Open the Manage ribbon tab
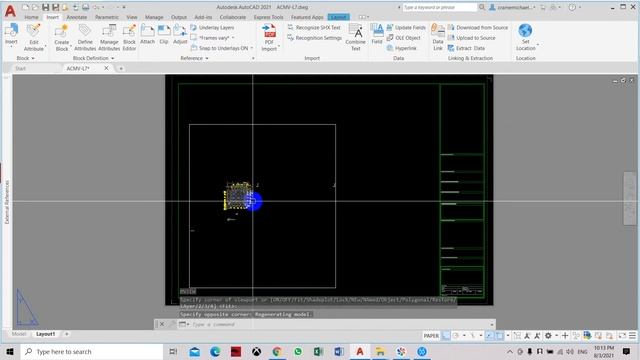This screenshot has width=640, height=360. 154,17
